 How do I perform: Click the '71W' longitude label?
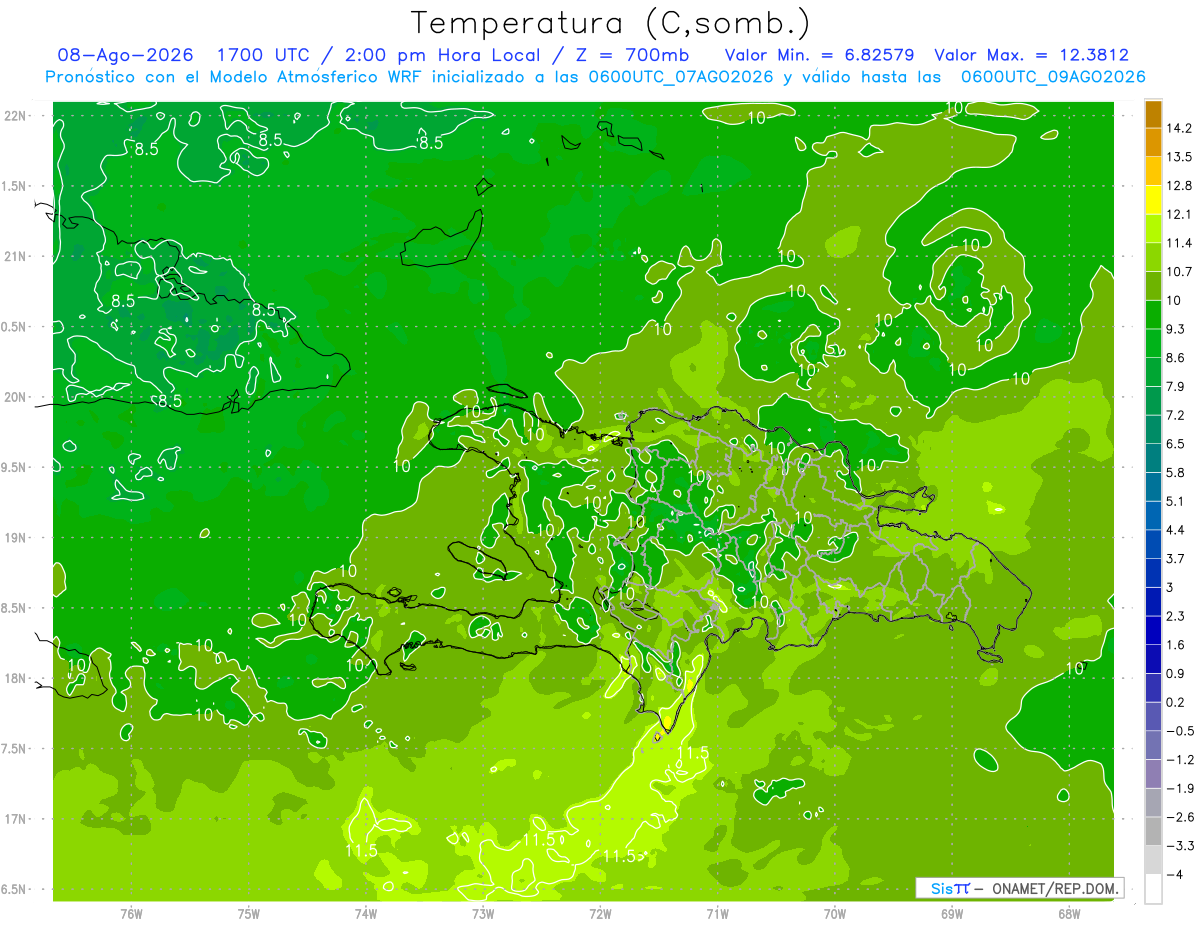tap(717, 914)
